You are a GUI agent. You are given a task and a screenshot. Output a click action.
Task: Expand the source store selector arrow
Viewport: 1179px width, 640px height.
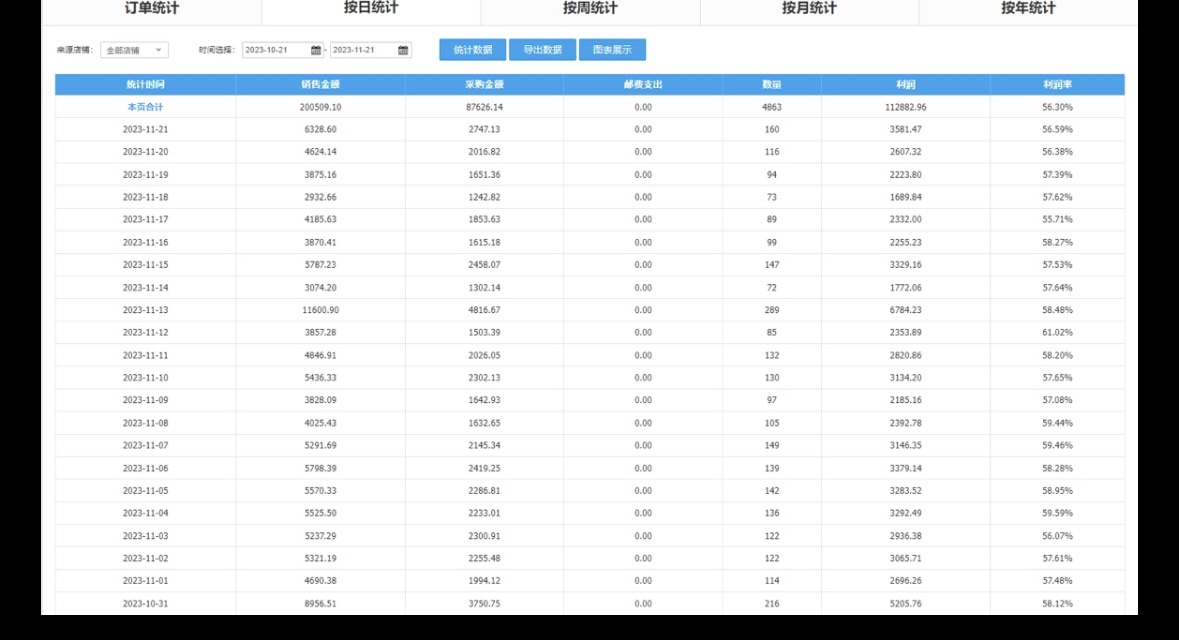tap(156, 49)
